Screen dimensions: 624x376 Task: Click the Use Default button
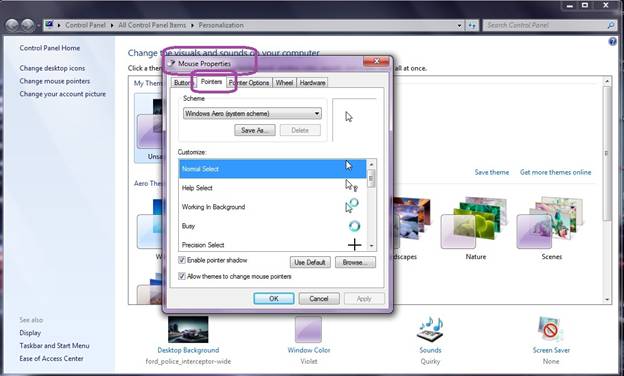tap(310, 262)
